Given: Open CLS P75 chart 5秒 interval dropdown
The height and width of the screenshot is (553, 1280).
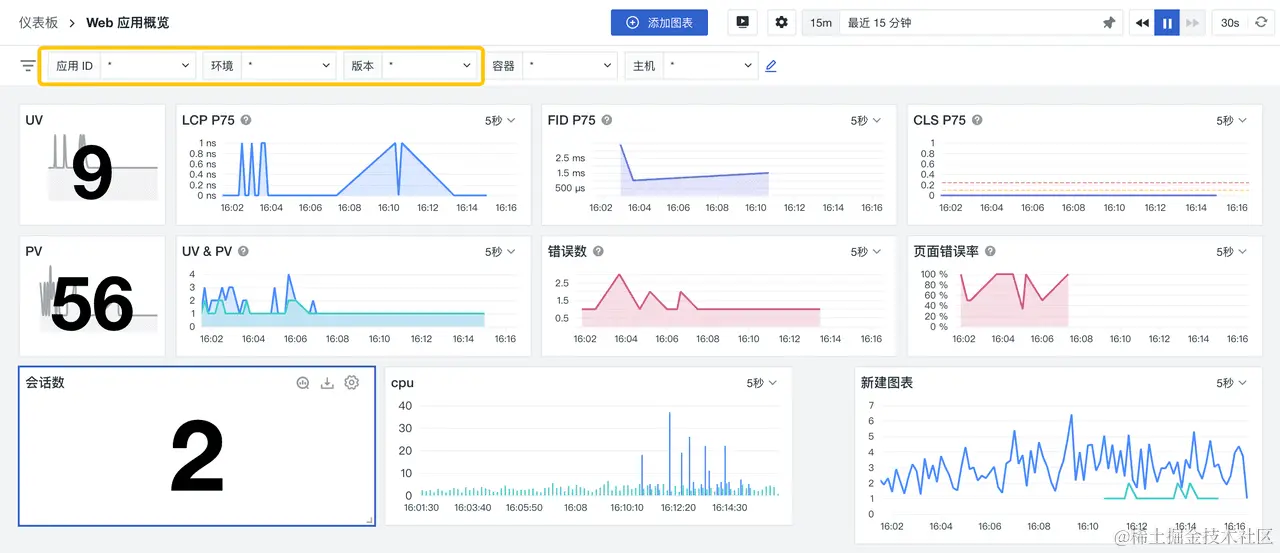Looking at the screenshot, I should point(1231,121).
